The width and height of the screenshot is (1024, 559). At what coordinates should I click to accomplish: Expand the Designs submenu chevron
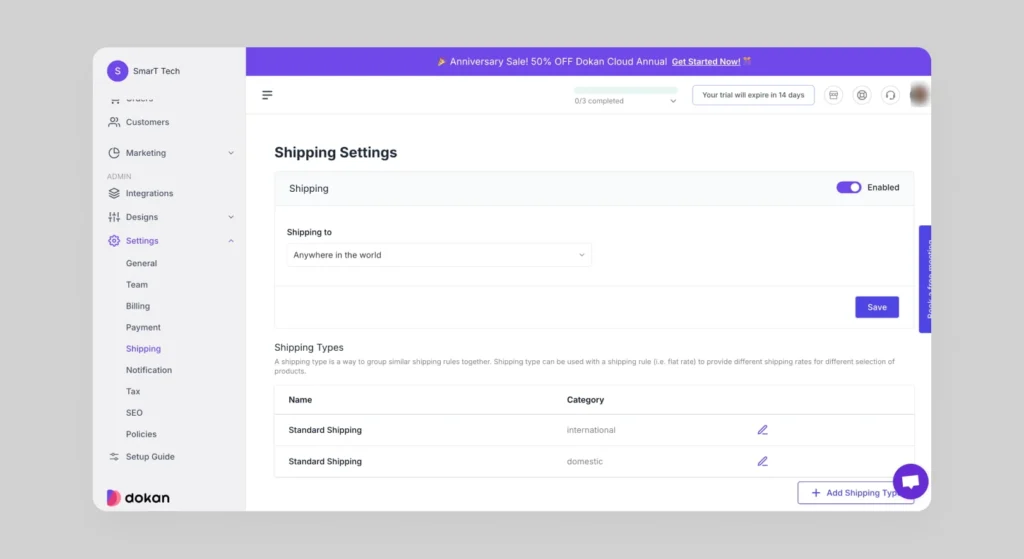pos(231,217)
